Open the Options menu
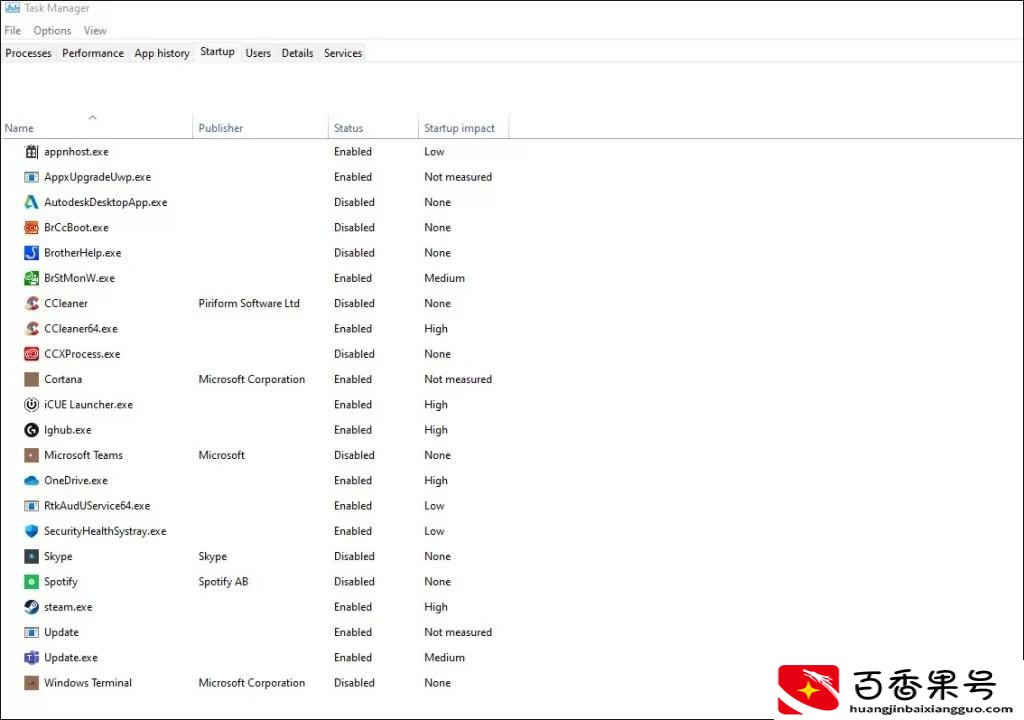 (52, 31)
